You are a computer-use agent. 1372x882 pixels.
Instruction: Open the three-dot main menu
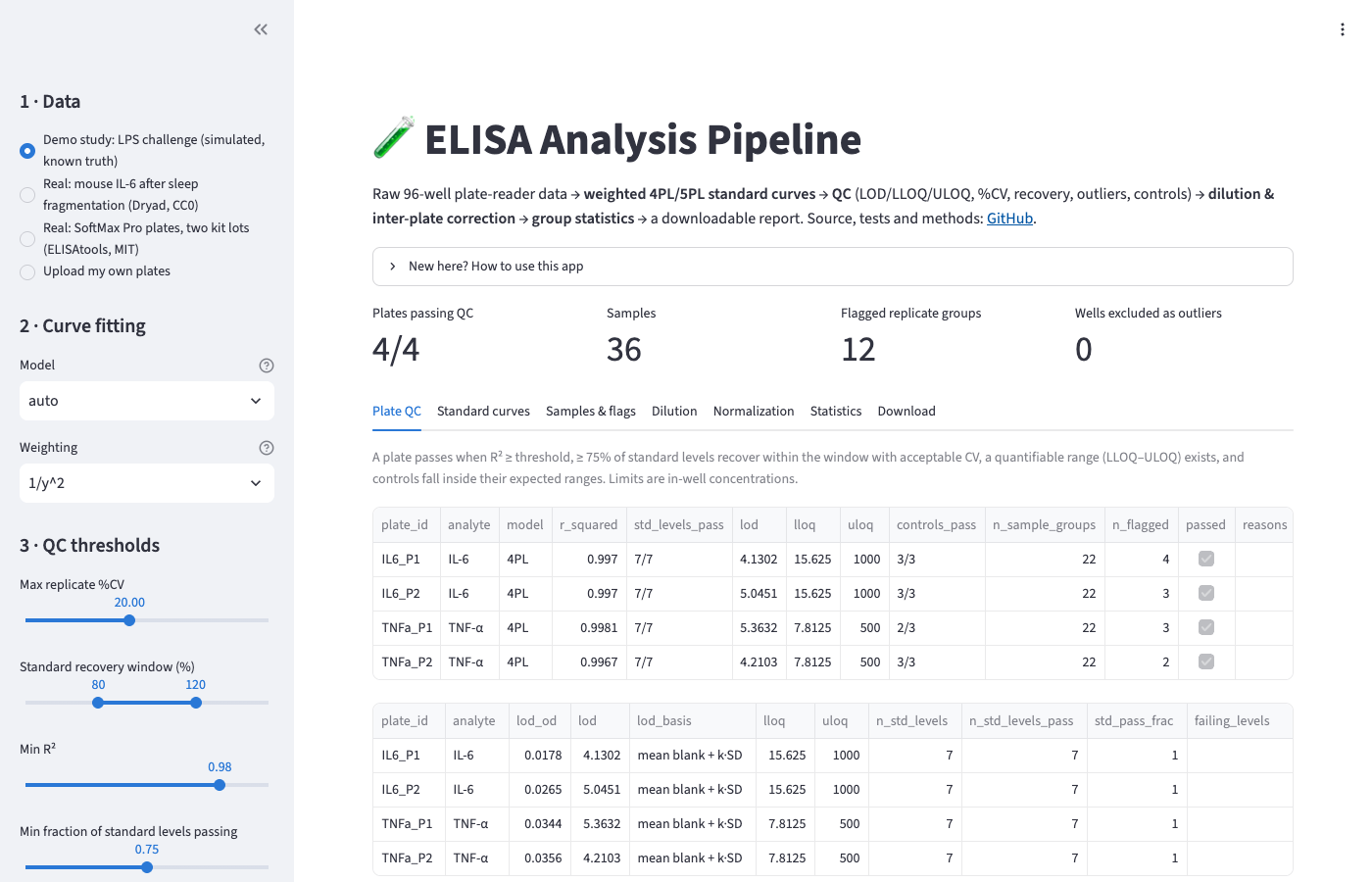[x=1342, y=29]
